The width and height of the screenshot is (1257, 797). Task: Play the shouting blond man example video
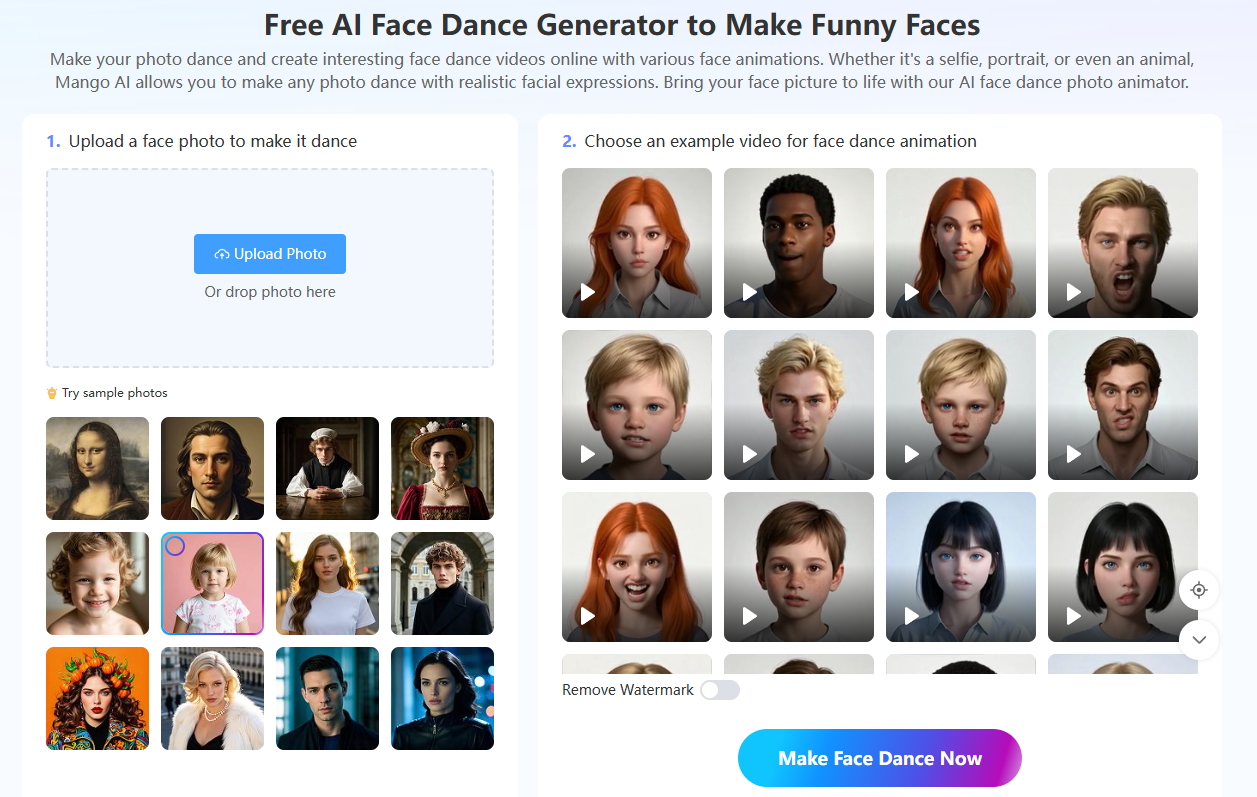[x=1123, y=243]
